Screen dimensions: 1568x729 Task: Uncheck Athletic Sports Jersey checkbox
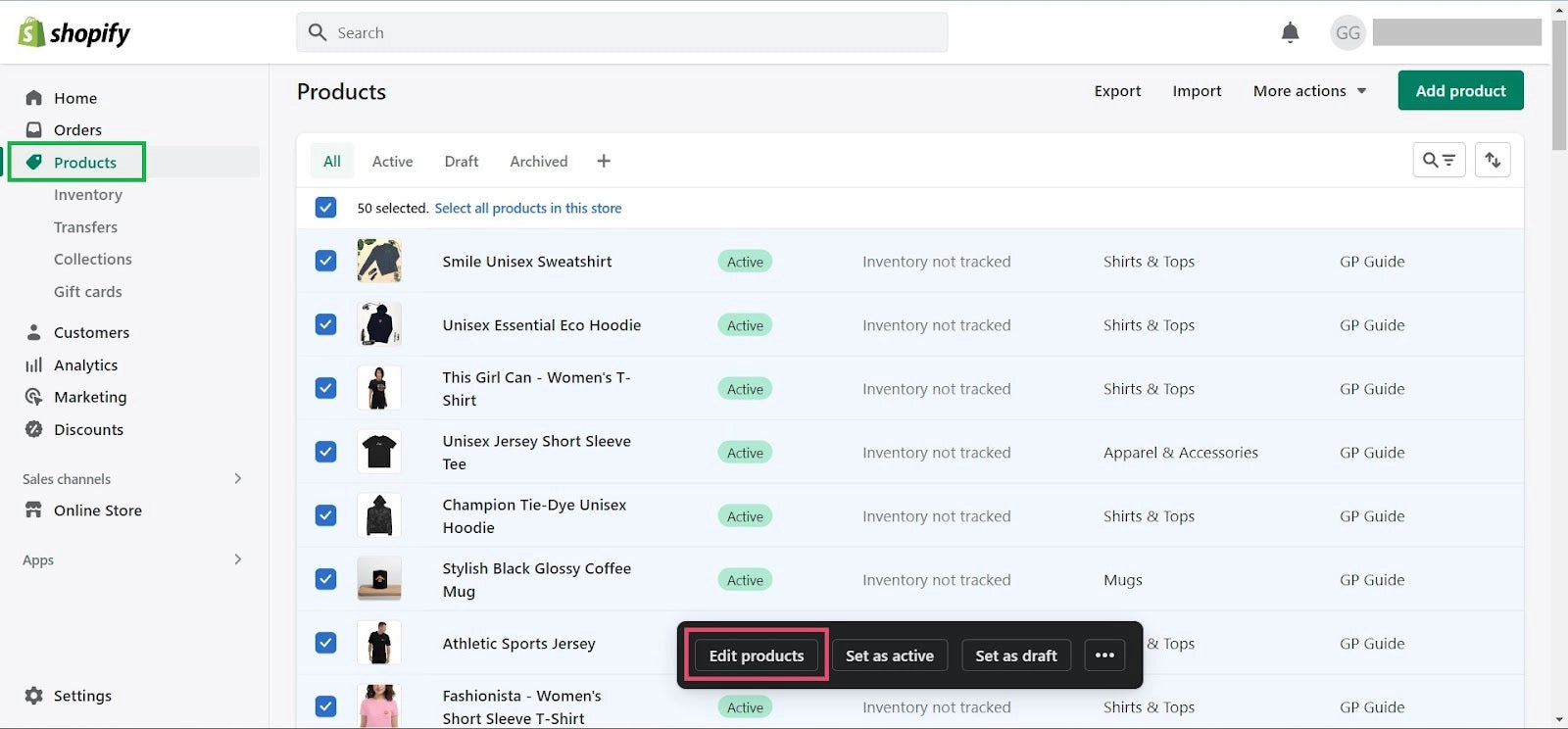coord(326,643)
